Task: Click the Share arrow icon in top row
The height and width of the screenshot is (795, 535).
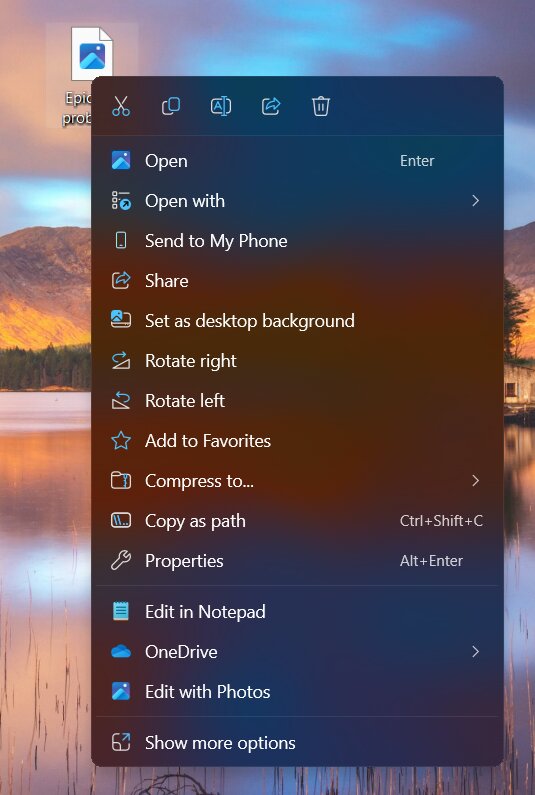Action: (x=271, y=106)
